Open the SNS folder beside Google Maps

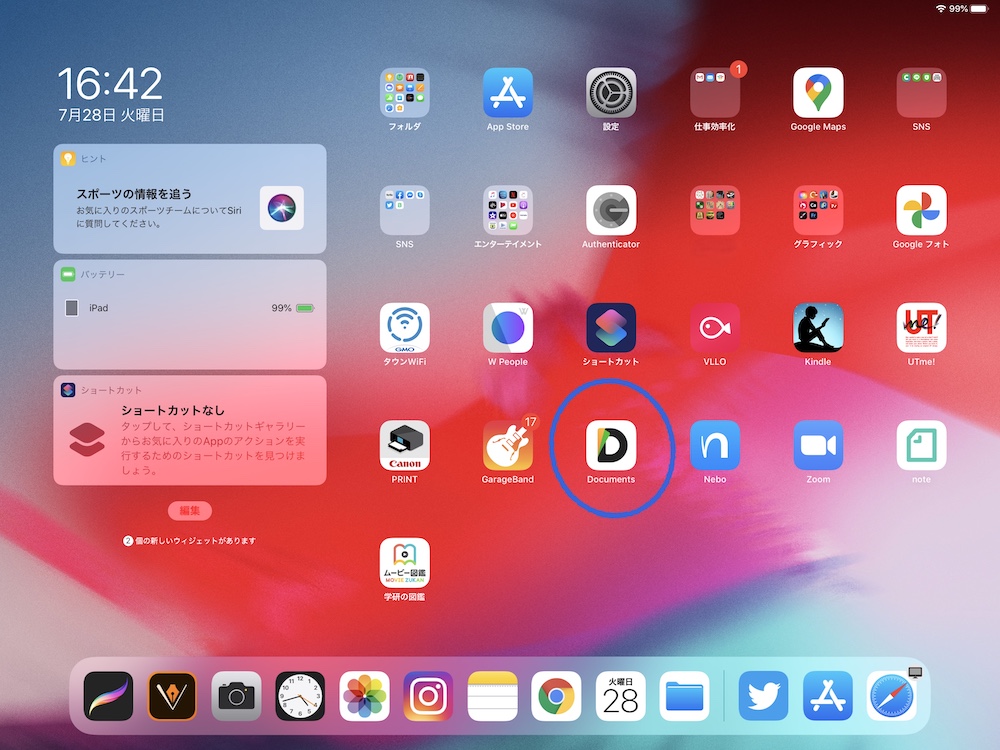[922, 92]
